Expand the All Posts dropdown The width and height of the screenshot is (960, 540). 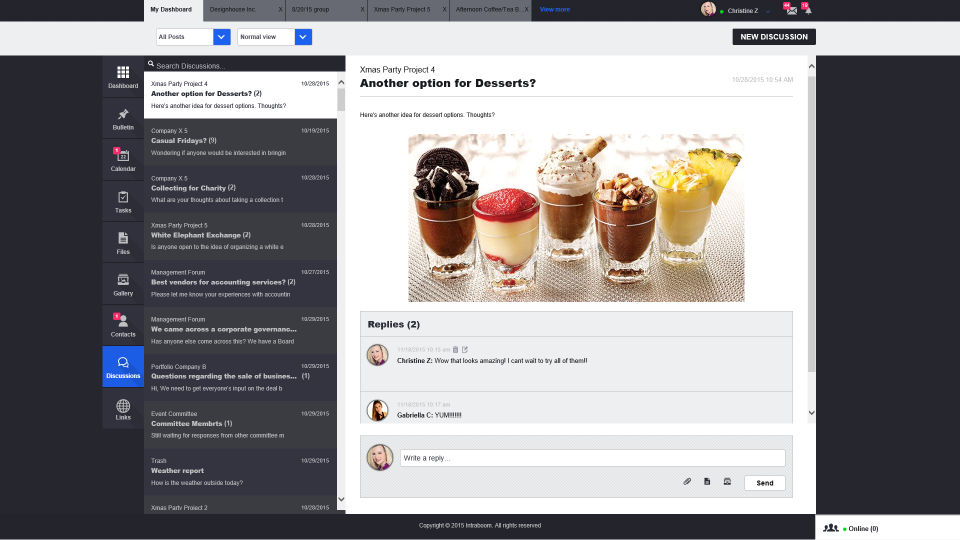tap(222, 37)
